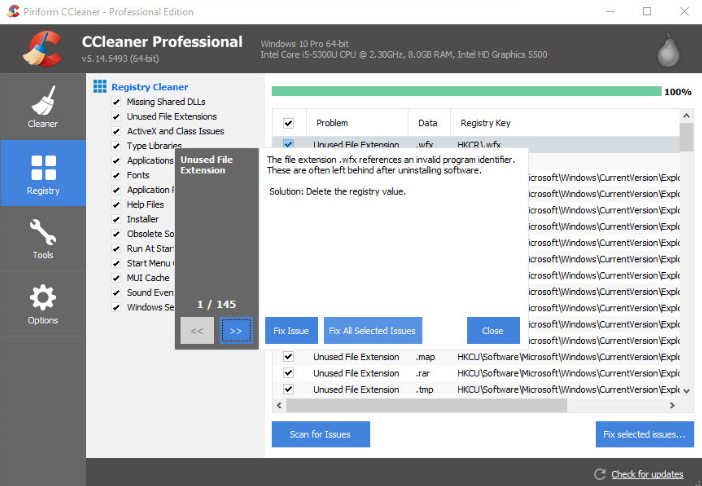Toggle MUI Cache checkbox

point(116,278)
